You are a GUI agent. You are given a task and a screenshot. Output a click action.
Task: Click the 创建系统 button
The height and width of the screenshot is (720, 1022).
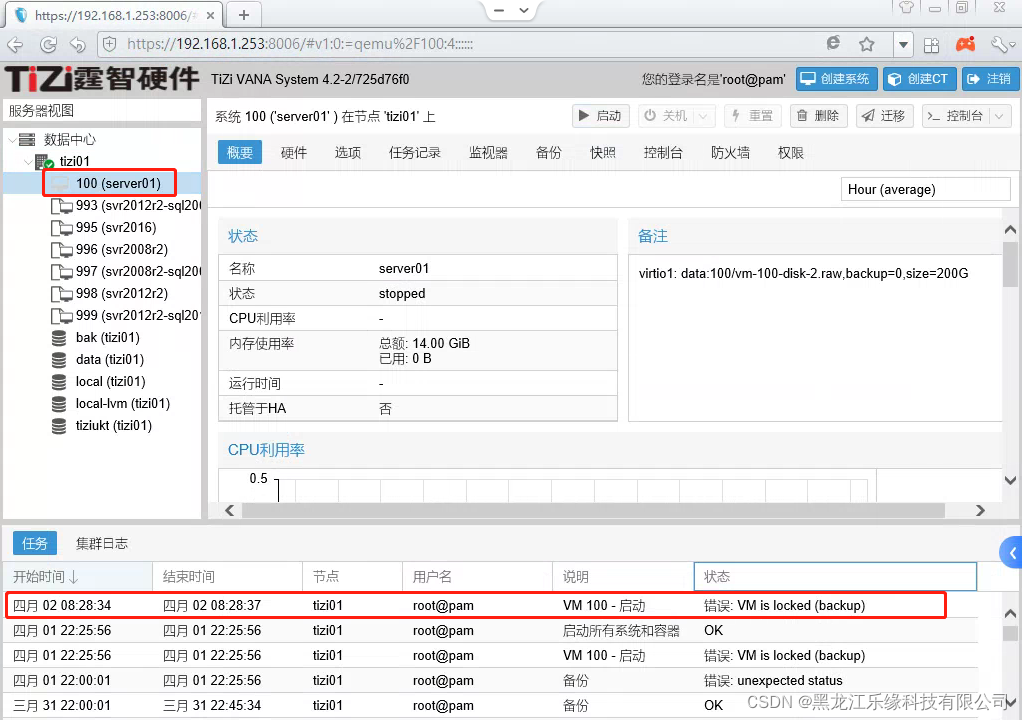[x=836, y=79]
